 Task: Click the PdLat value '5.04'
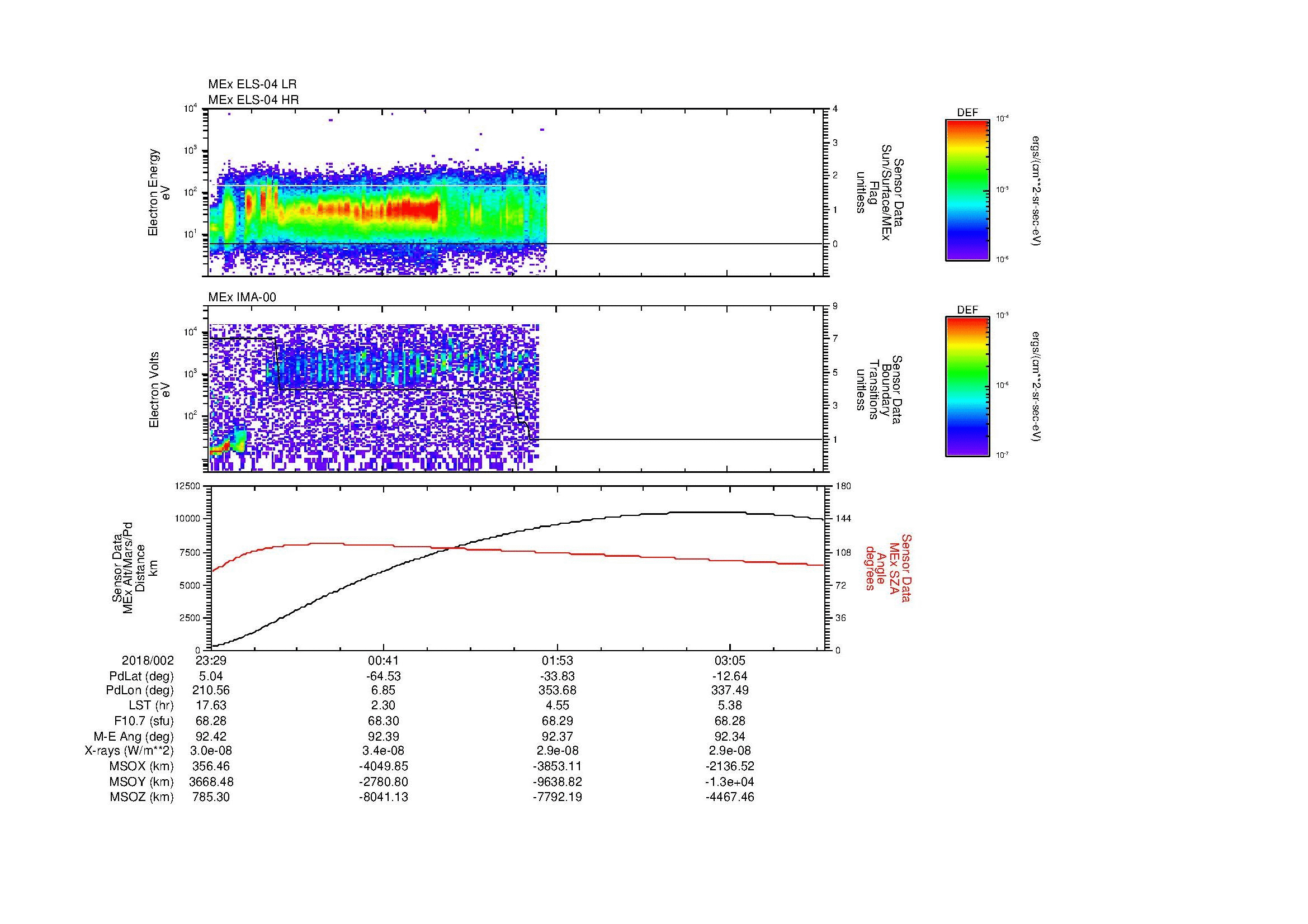pos(211,676)
